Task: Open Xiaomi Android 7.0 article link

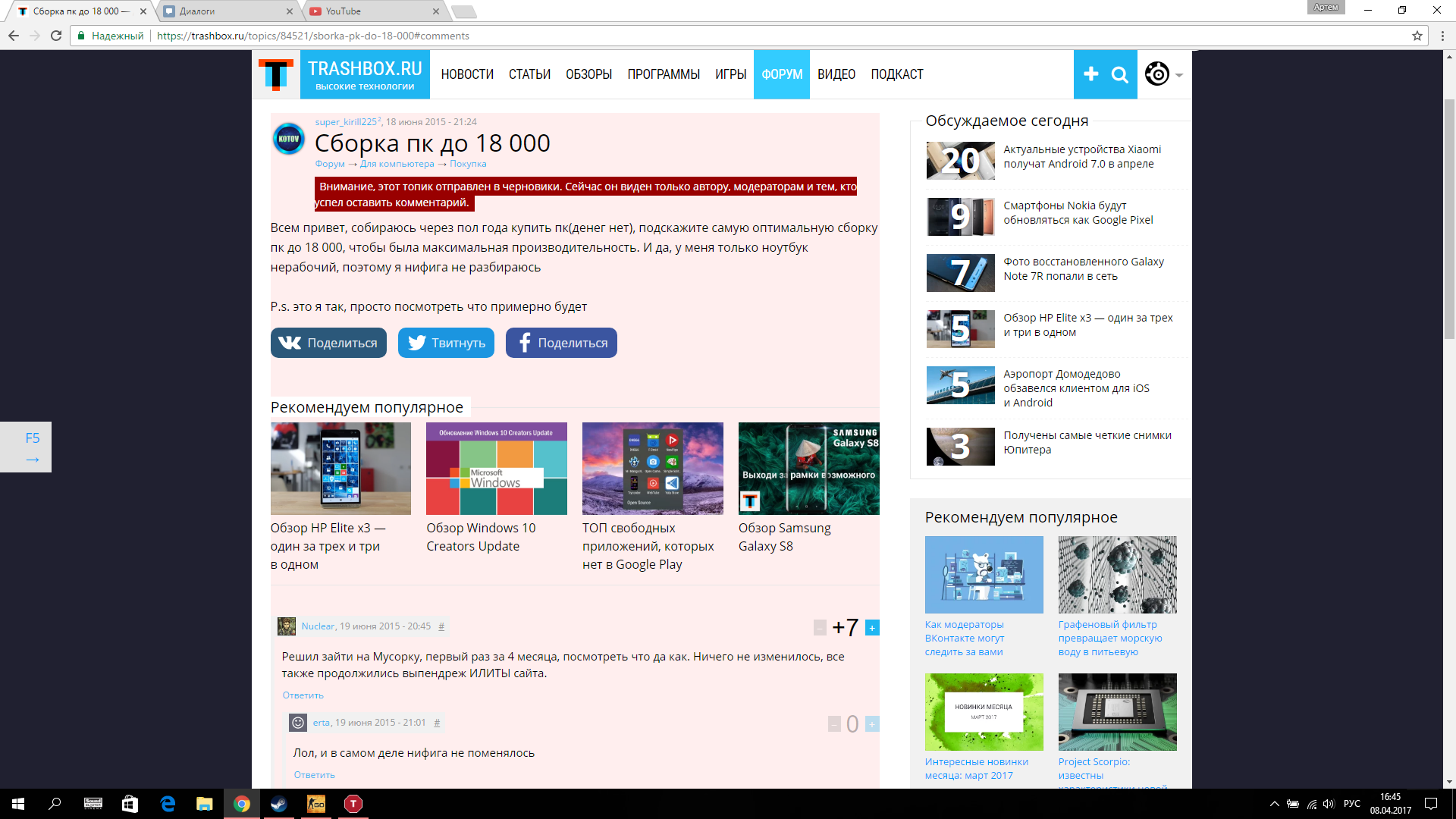Action: (1082, 157)
